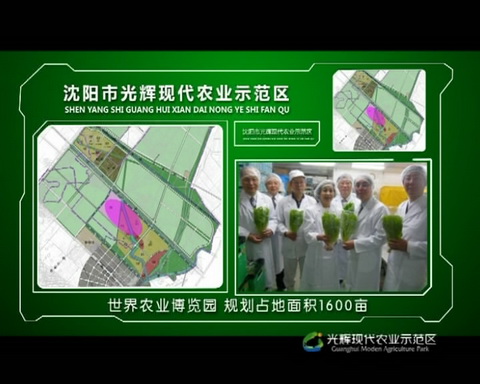480x384 pixels.
Task: Open the small planning map thumbnail
Action: click(379, 110)
